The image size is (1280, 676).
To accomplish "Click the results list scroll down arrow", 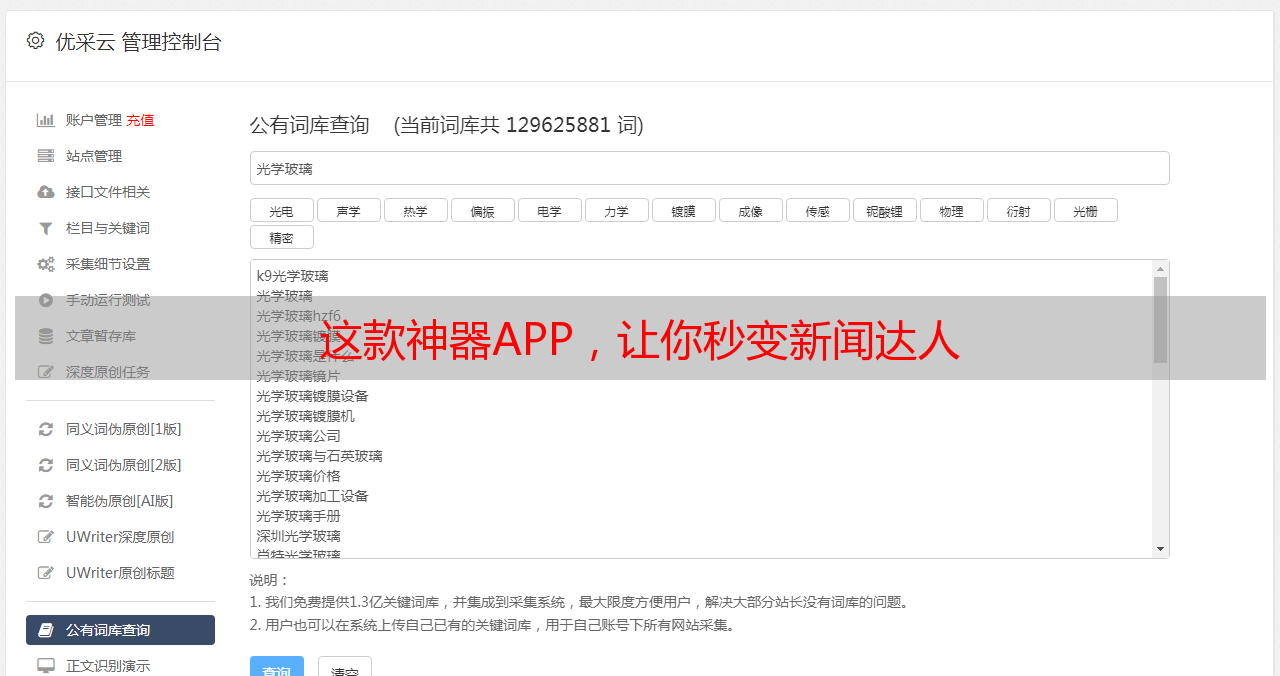I will (x=1160, y=549).
